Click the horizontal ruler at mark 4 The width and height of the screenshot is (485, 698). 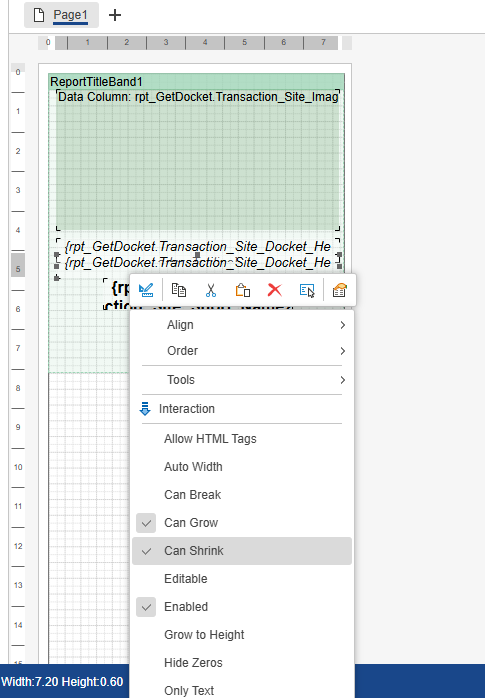pos(205,42)
